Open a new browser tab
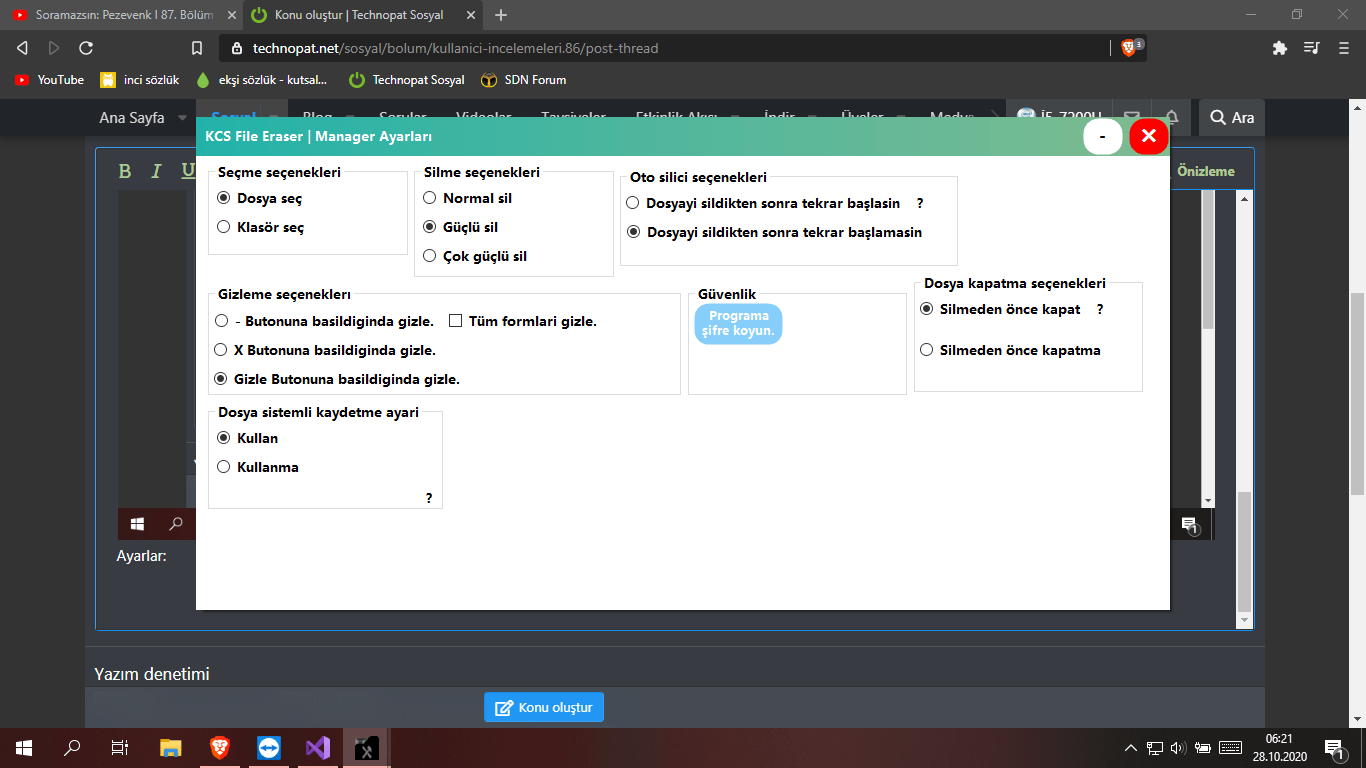 501,15
